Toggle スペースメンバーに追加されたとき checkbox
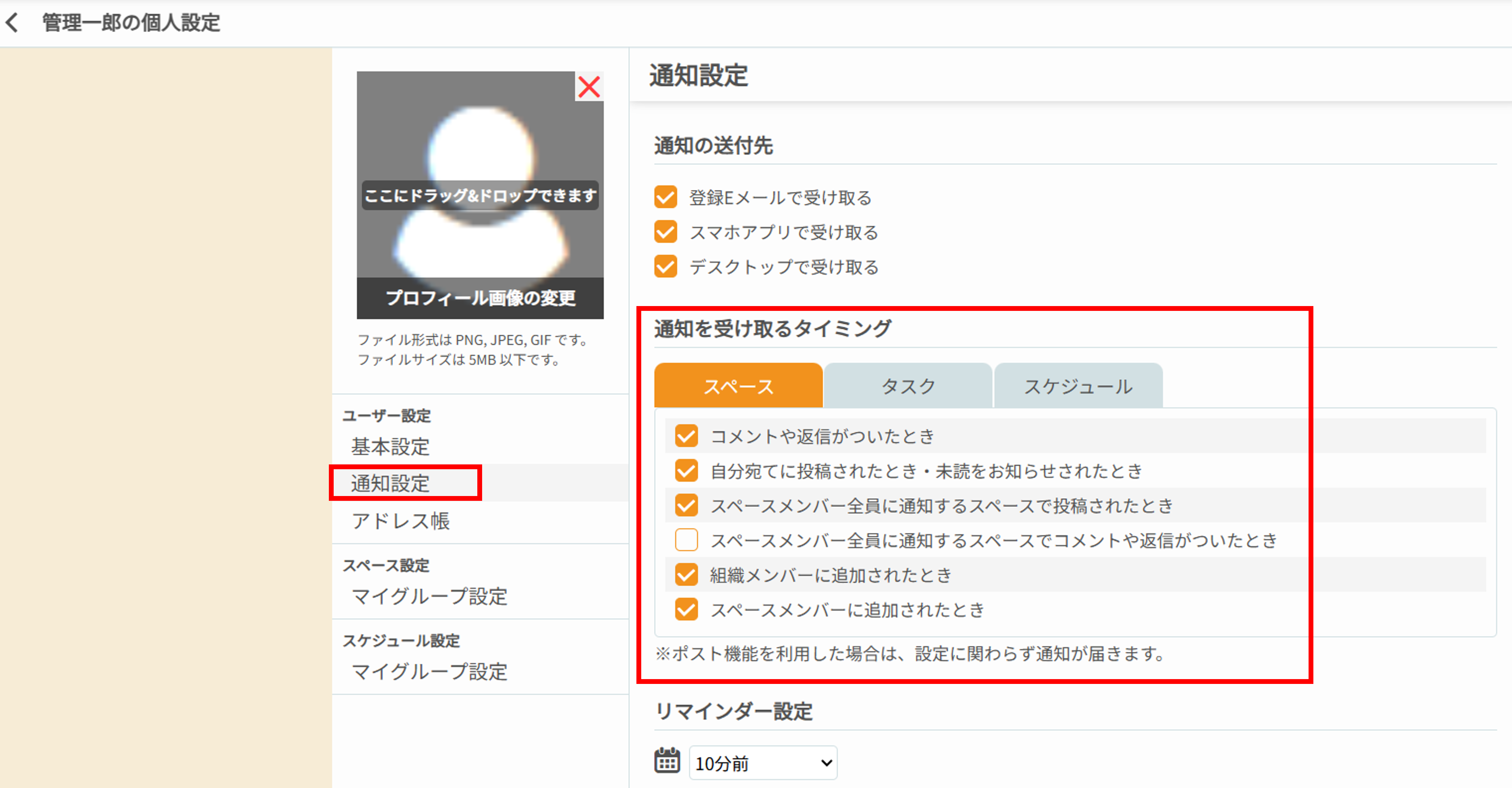The image size is (1512, 788). [686, 609]
